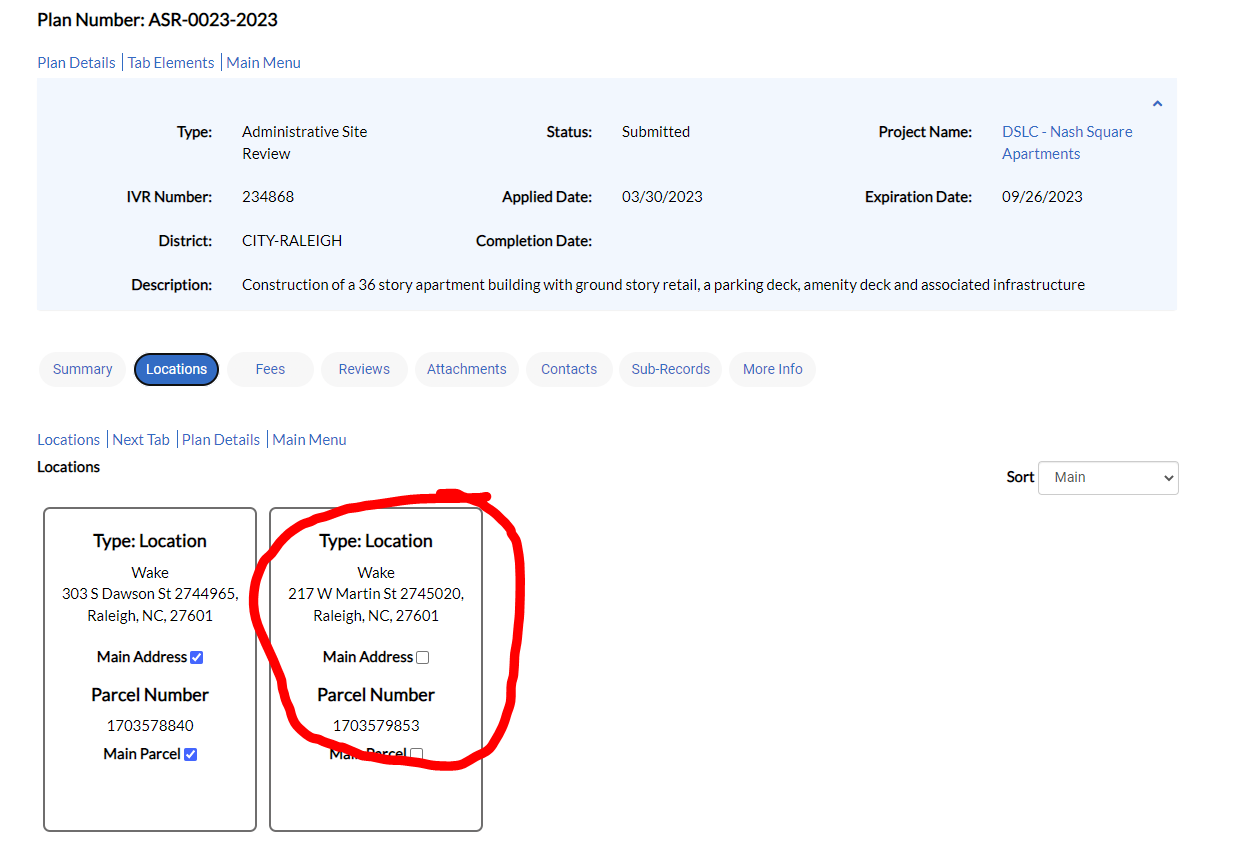The image size is (1238, 846).
Task: Open DSLC - Nash Square Apartments project link
Action: pos(1067,143)
